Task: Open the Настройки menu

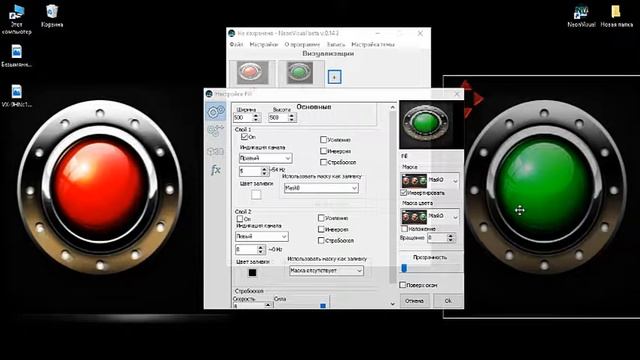Action: point(264,44)
